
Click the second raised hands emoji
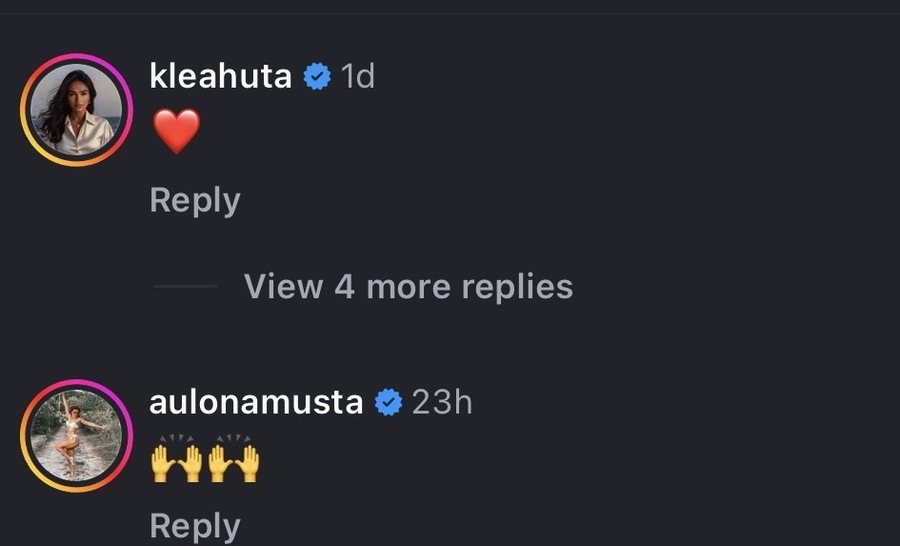(234, 459)
